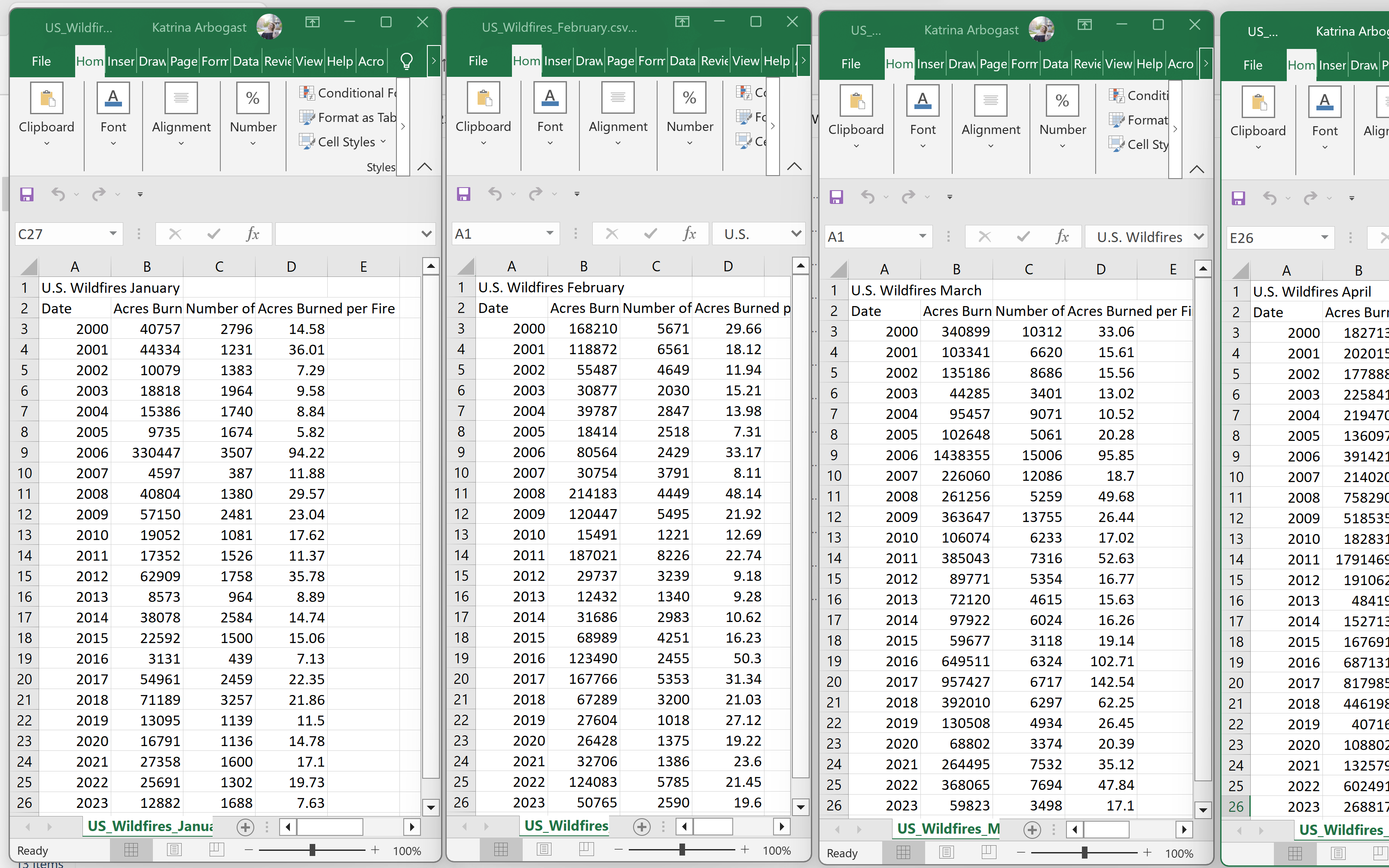1389x868 pixels.
Task: Click the Save icon in January window
Action: [x=26, y=194]
